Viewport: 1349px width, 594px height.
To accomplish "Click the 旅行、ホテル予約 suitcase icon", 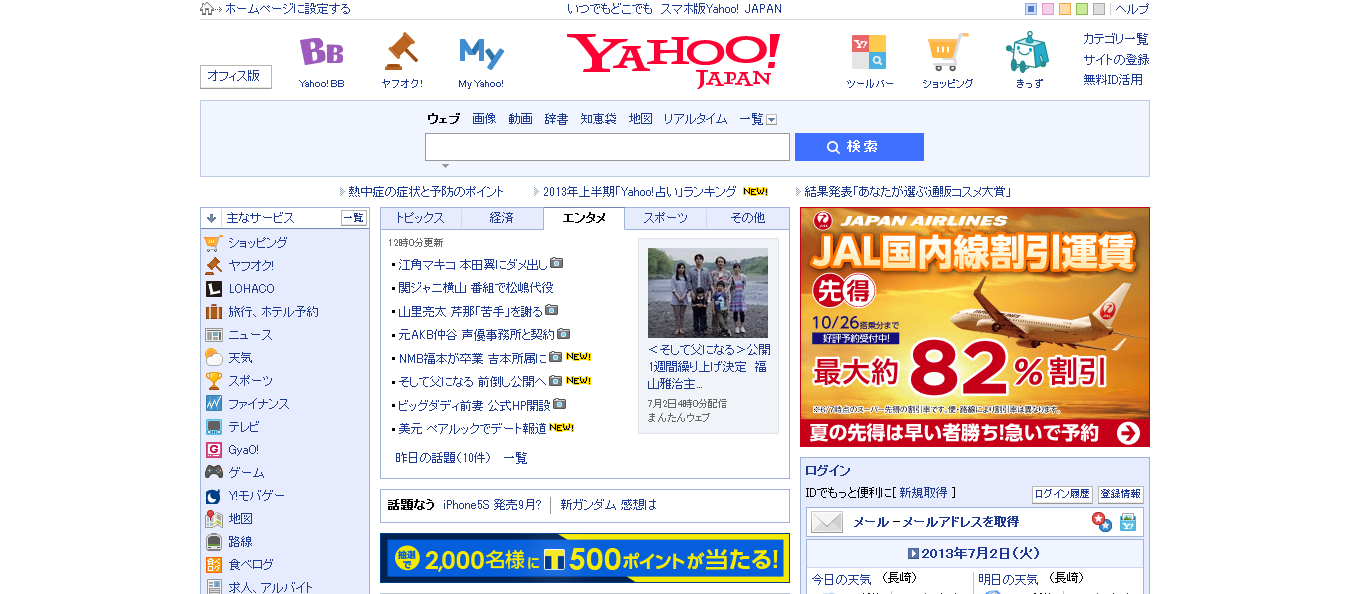I will tap(213, 312).
